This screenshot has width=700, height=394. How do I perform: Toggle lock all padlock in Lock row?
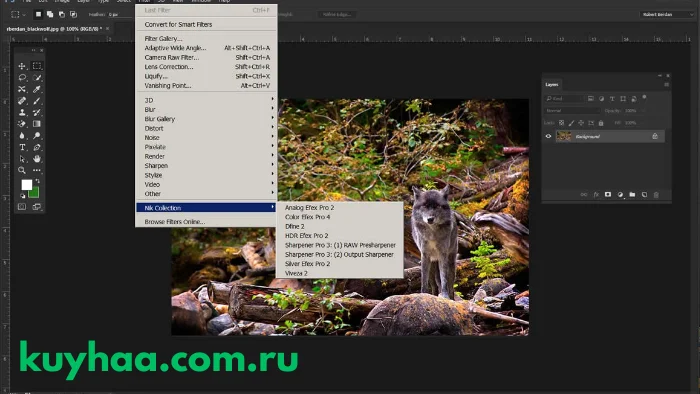tap(601, 123)
